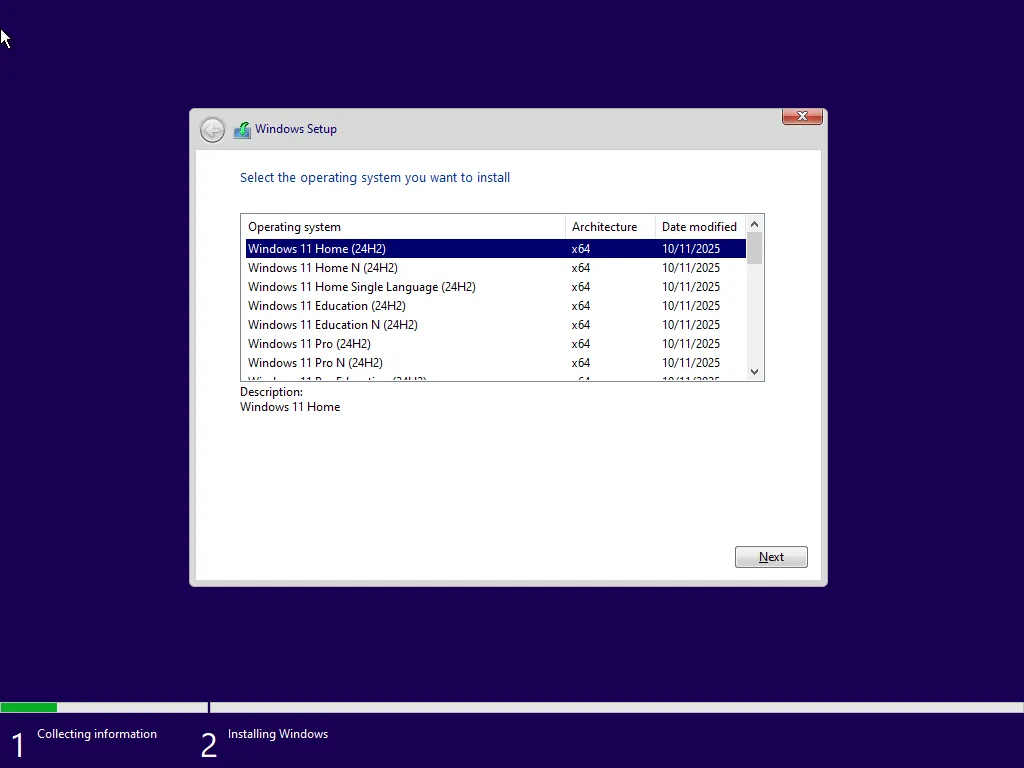1024x768 pixels.
Task: Click the green setup progress bar
Action: coord(29,707)
